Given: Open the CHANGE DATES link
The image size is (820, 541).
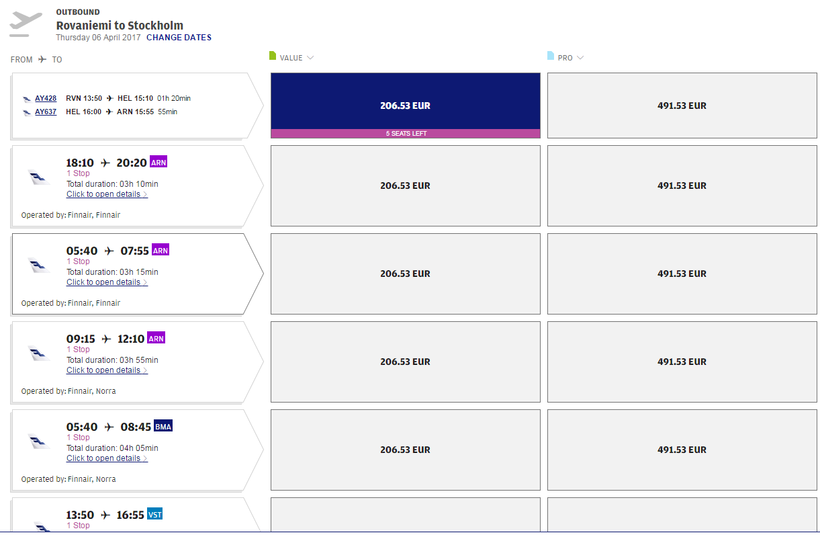Looking at the screenshot, I should [x=179, y=38].
